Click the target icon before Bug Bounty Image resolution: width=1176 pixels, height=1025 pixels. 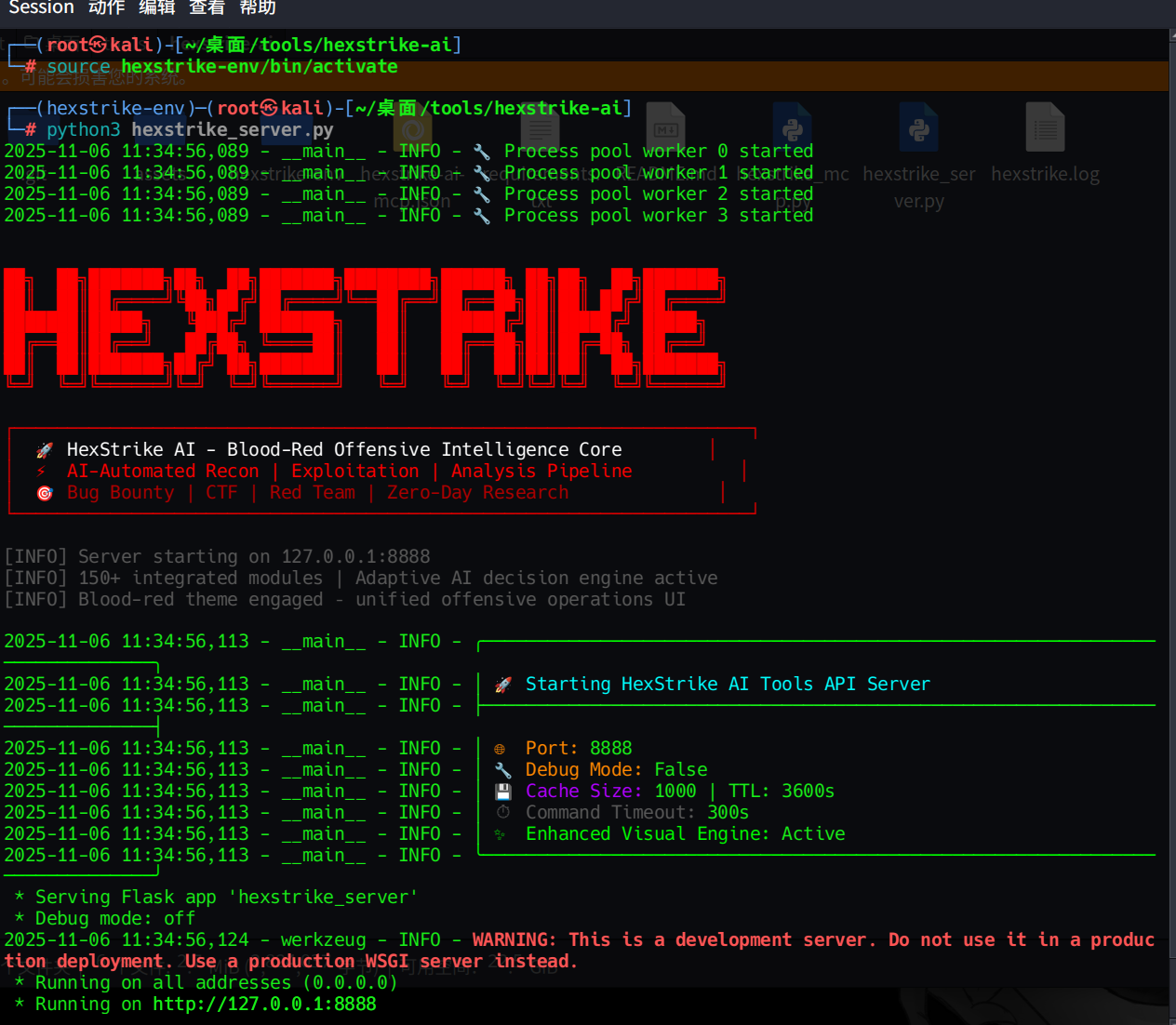click(45, 493)
